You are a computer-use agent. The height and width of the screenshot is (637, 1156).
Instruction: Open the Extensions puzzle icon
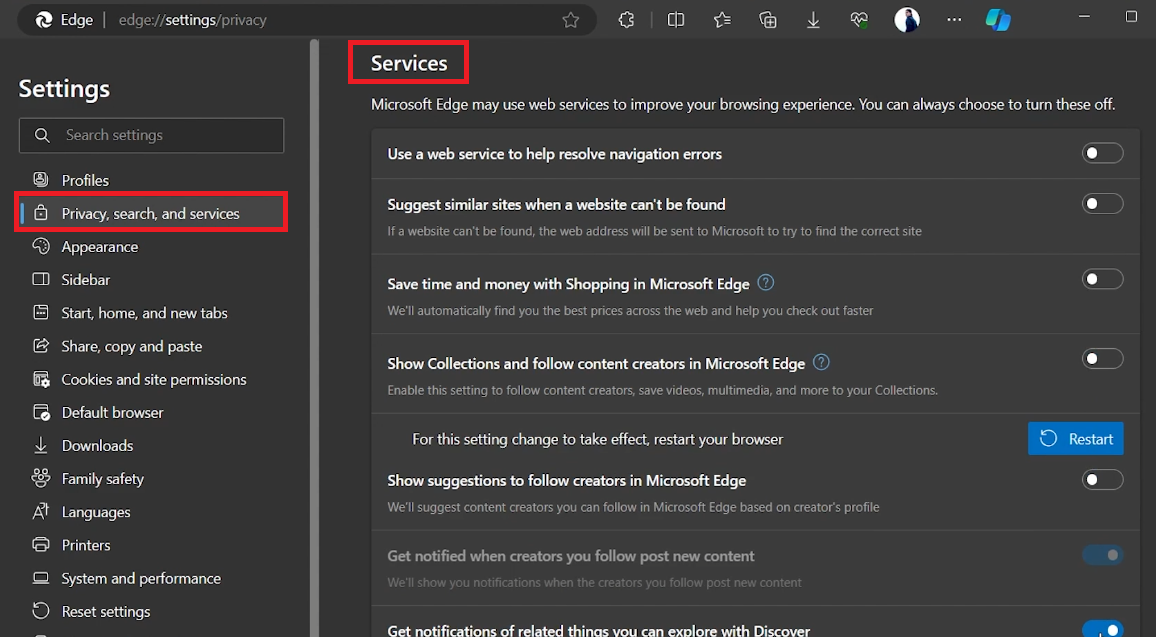click(x=626, y=20)
